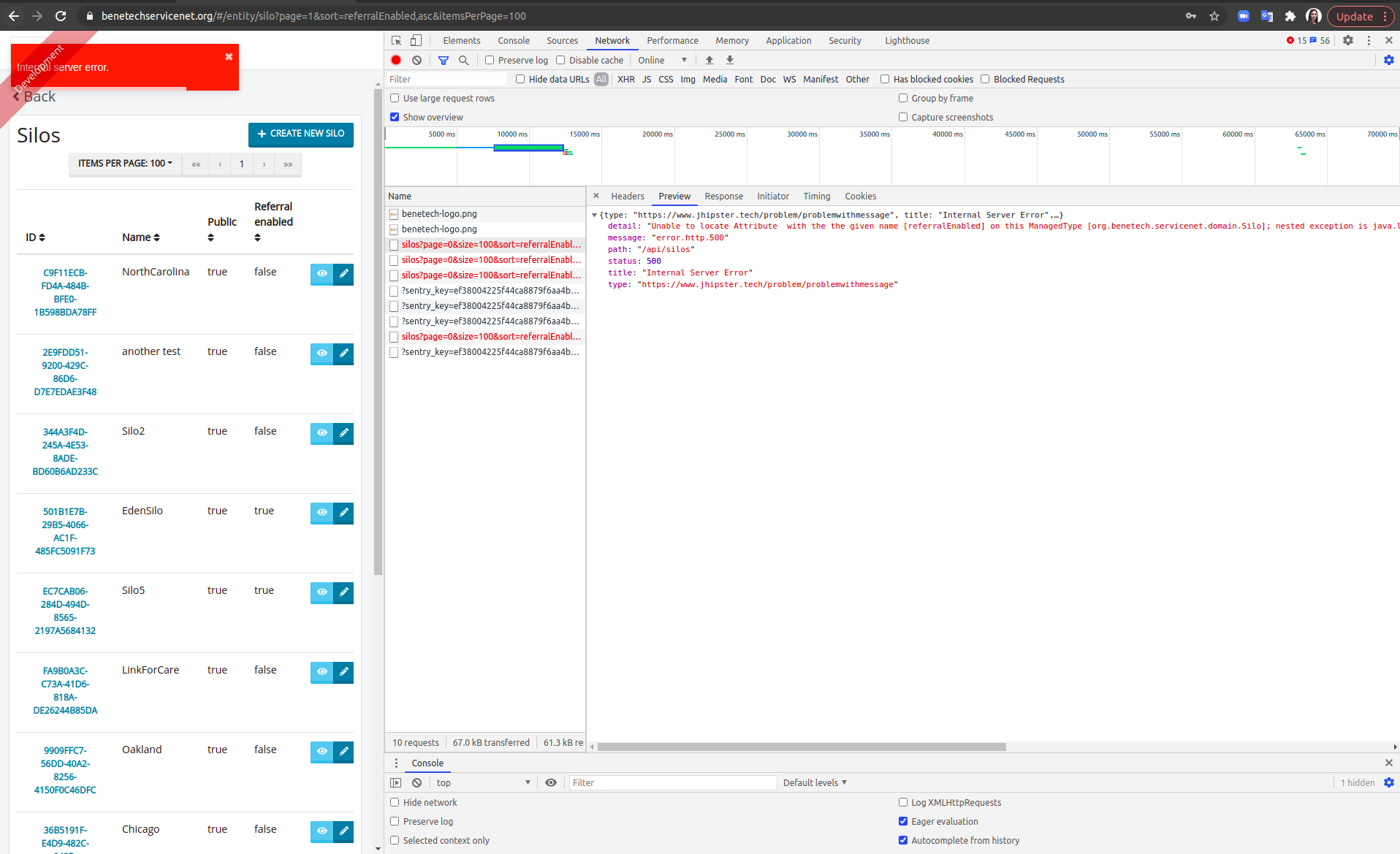This screenshot has height=854, width=1400.
Task: Open the Application panel
Action: [x=788, y=40]
